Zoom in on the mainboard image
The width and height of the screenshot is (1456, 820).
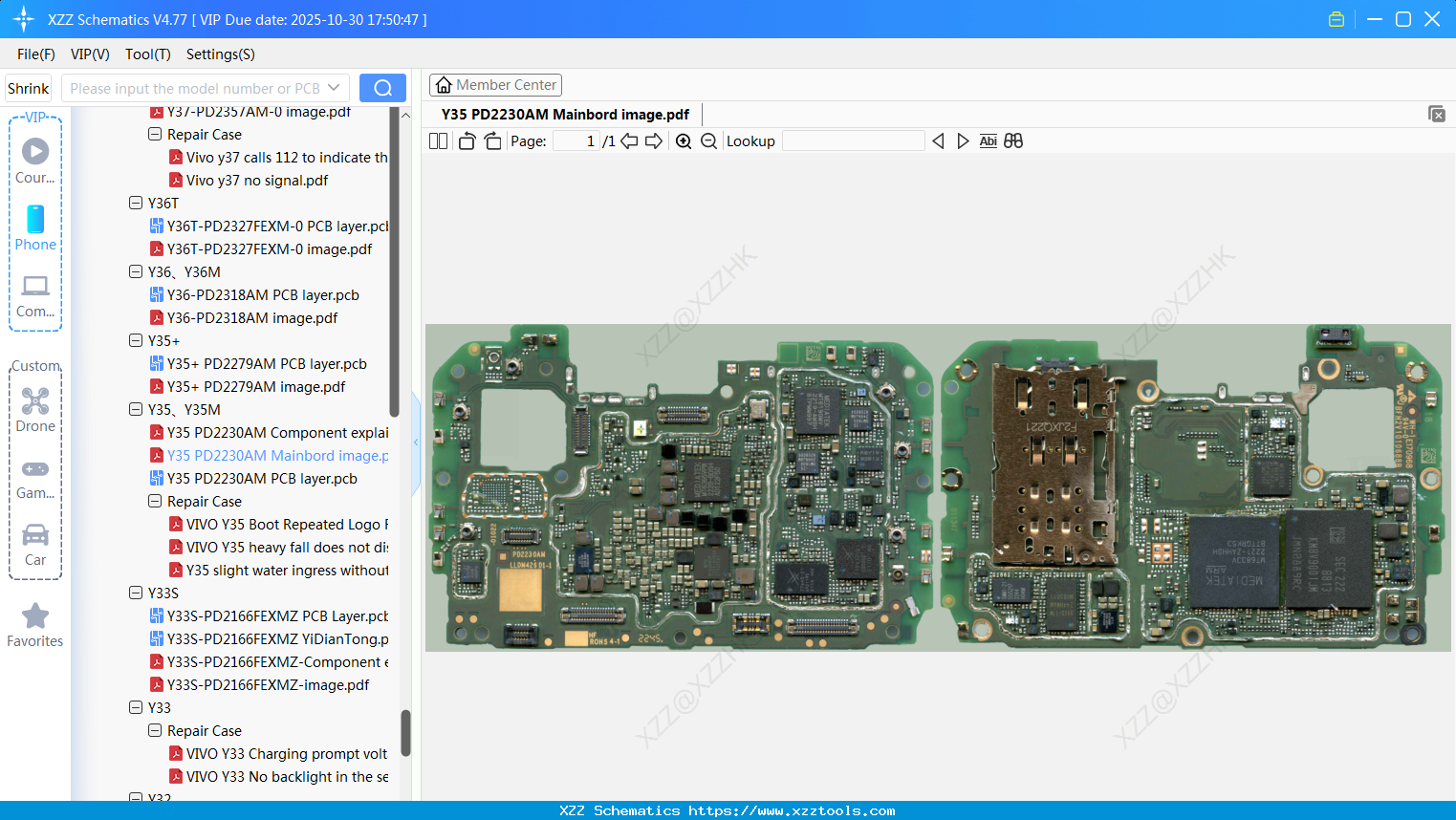click(x=684, y=140)
